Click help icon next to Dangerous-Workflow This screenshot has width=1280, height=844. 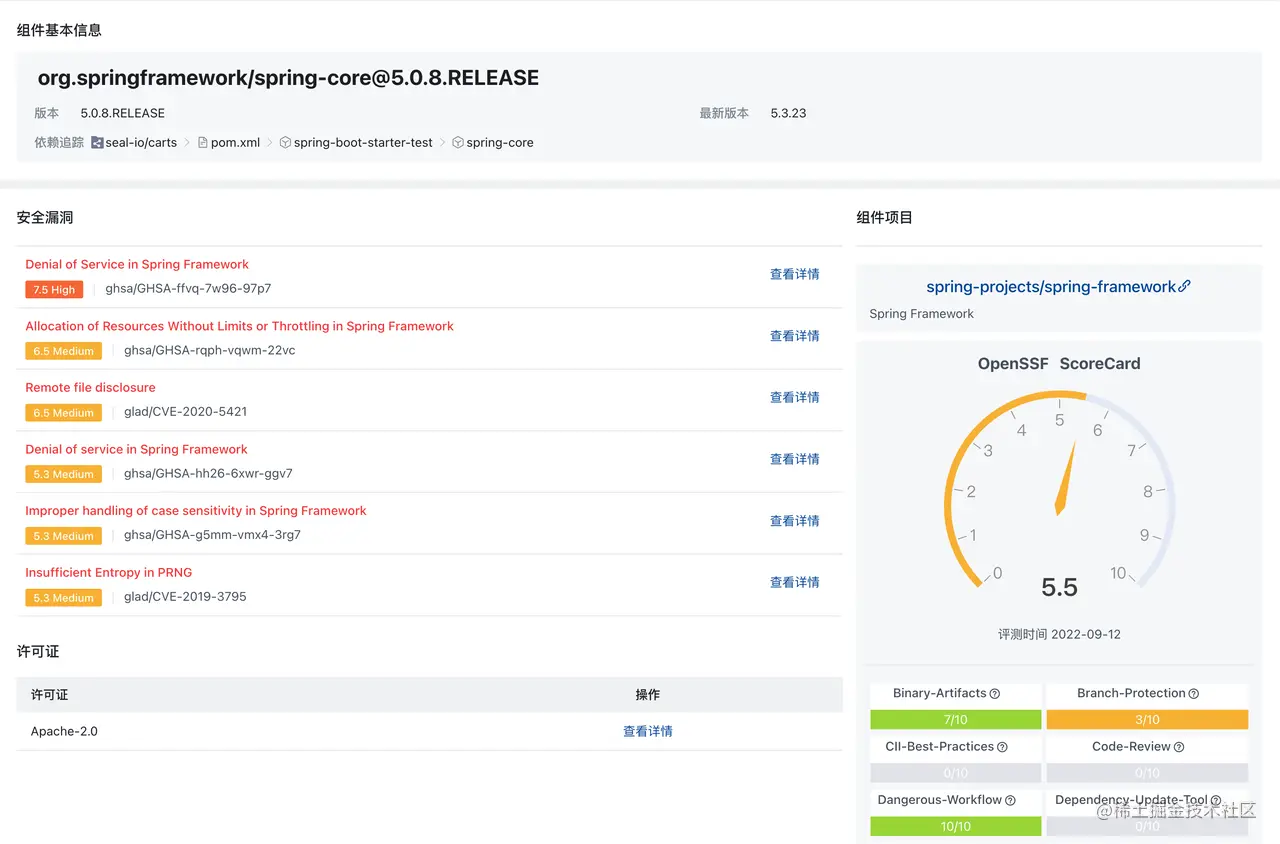[1010, 800]
